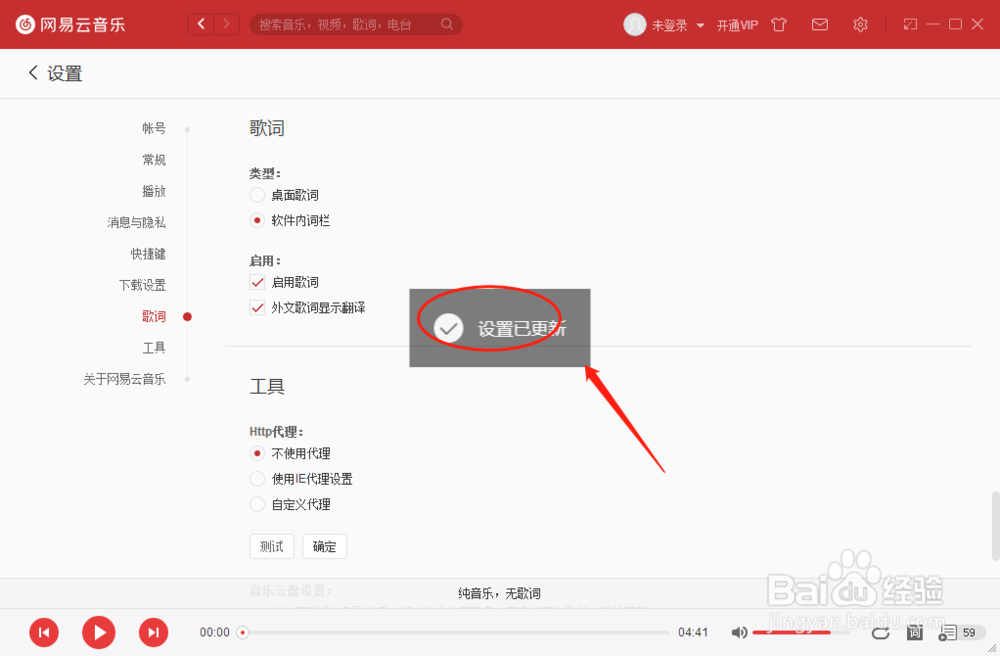The width and height of the screenshot is (1000, 656).
Task: Select 软件内词栏 radio button
Action: [257, 221]
